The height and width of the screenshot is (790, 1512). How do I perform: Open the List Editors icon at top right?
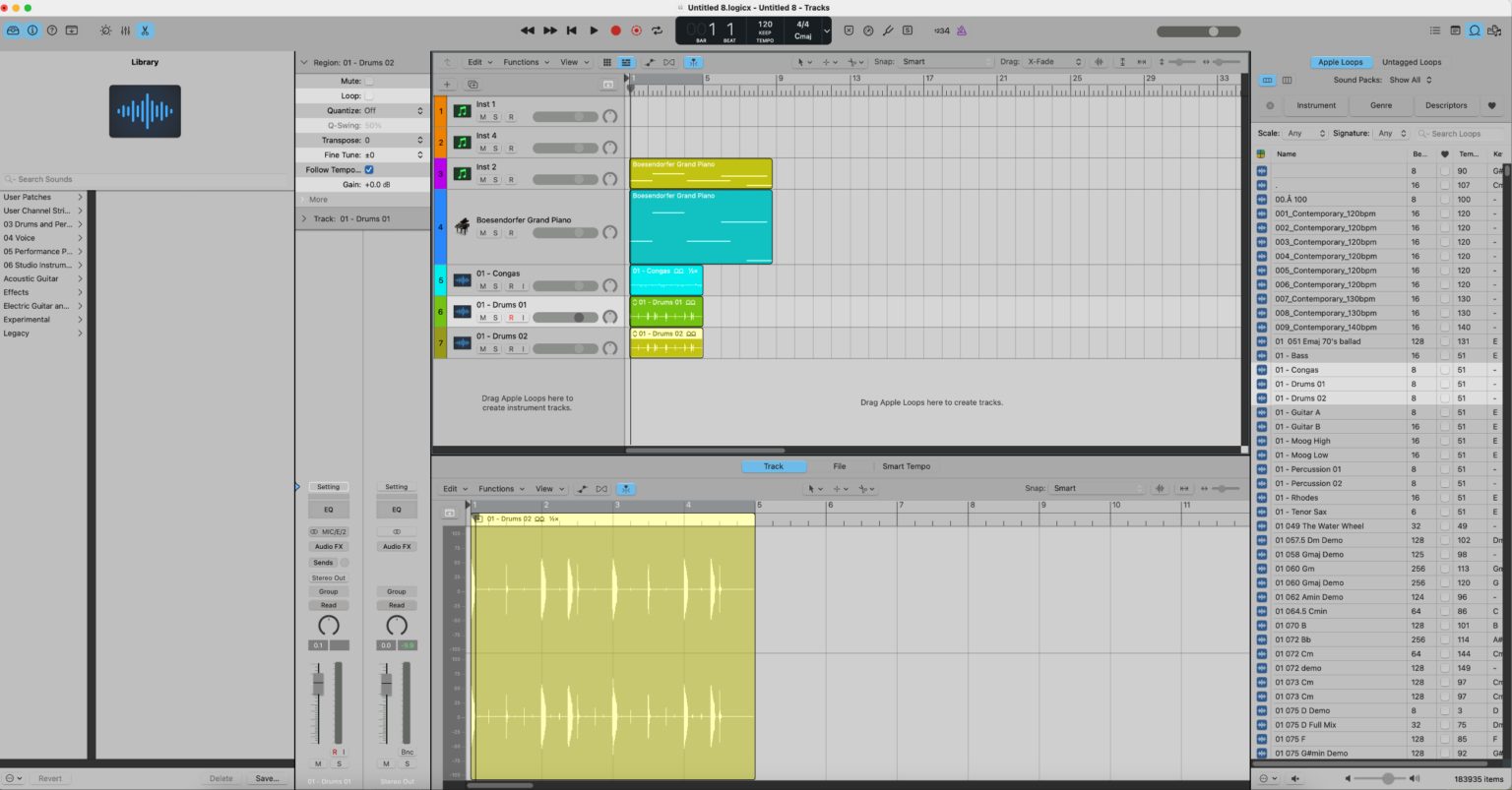click(x=1435, y=30)
